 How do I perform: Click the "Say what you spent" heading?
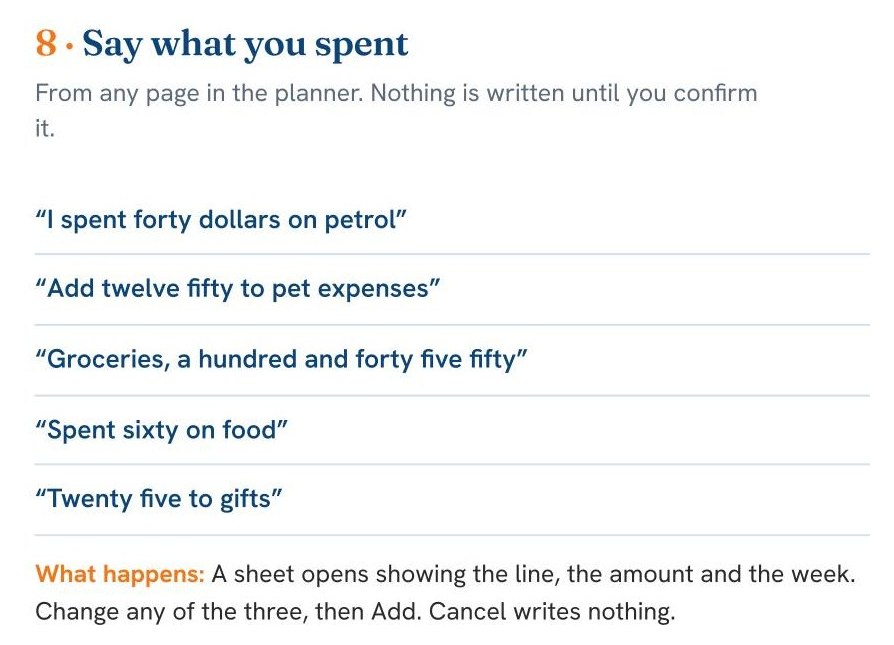[246, 44]
